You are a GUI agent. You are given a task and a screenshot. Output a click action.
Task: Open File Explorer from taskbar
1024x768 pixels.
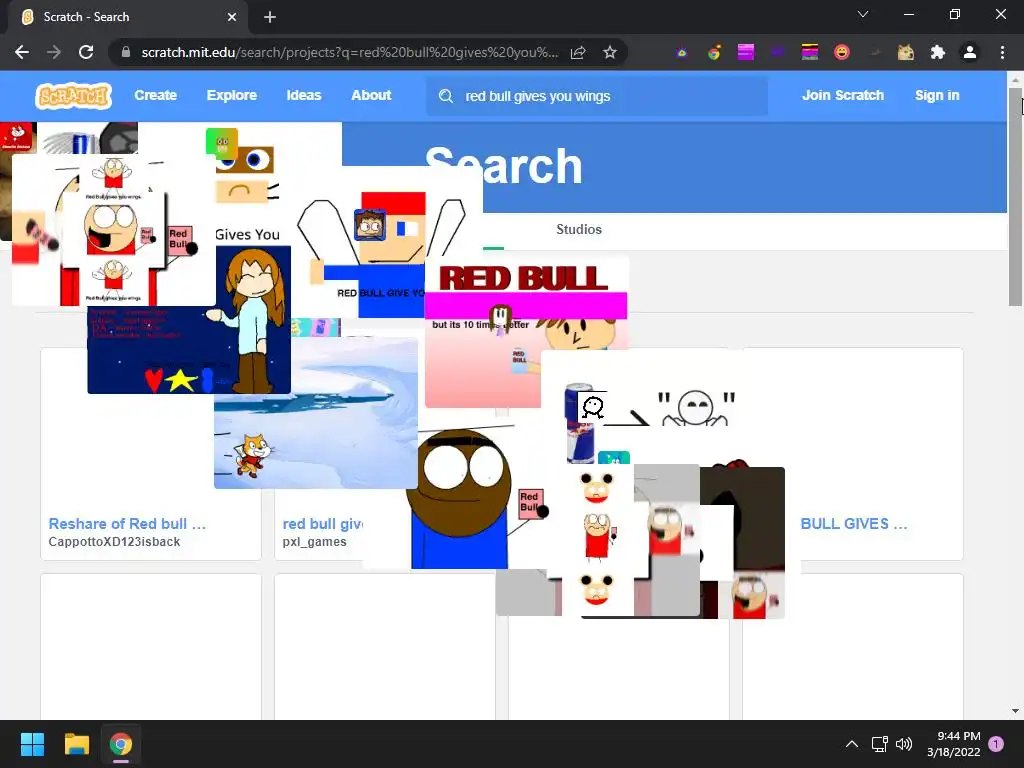(x=76, y=744)
